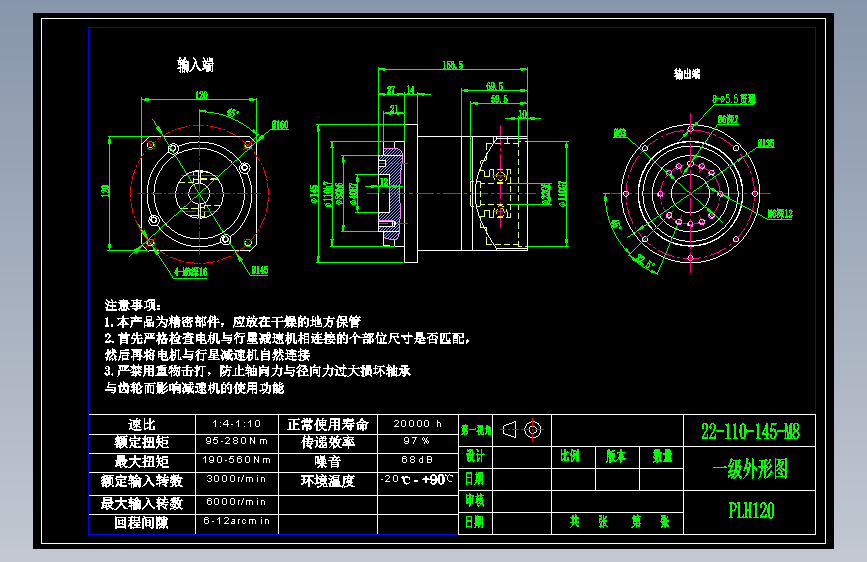Select the 一级外形图 drawing title
The image size is (867, 562).
click(x=750, y=469)
